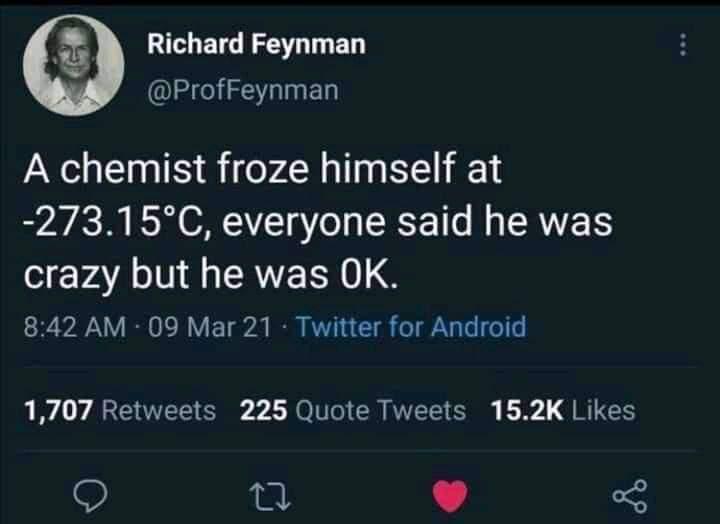Viewport: 720px width, 524px height.
Task: Unlike the tweet via red heart
Action: coord(450,496)
